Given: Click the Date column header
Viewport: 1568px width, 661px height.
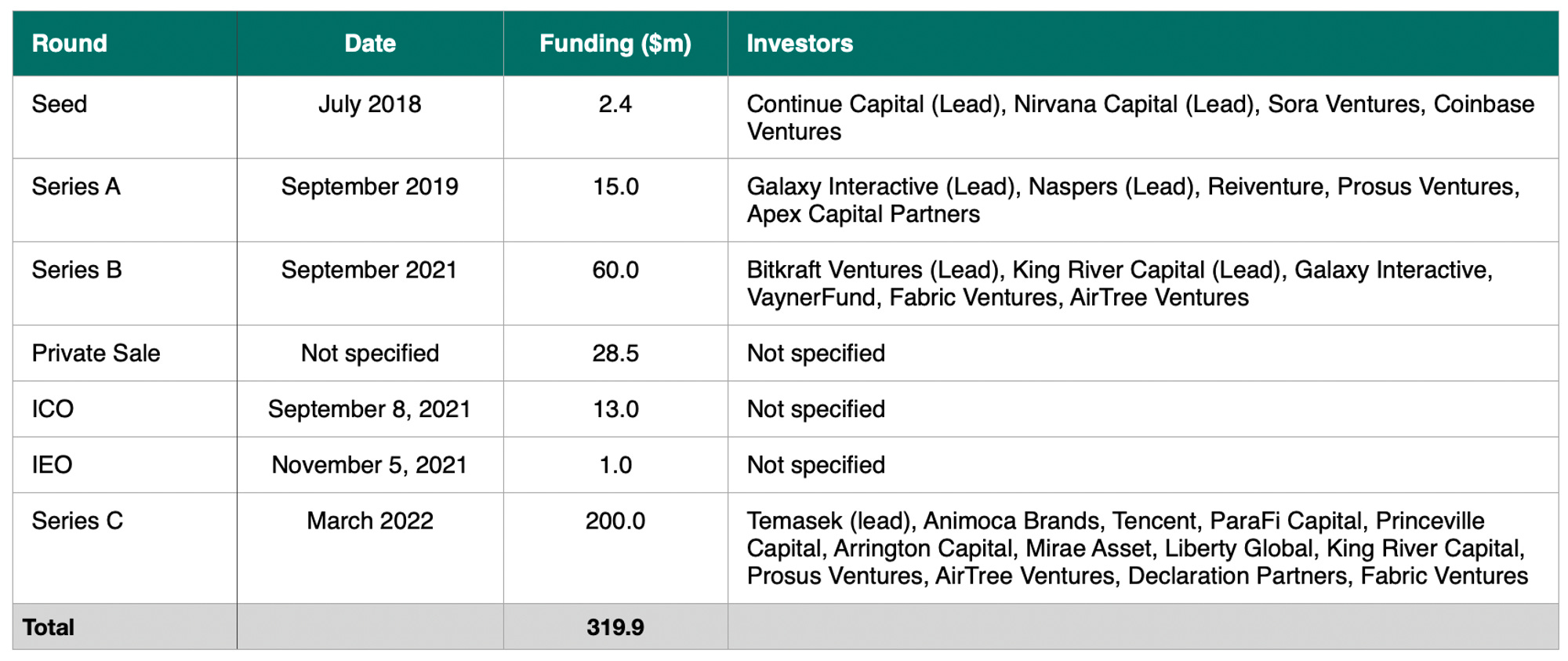Looking at the screenshot, I should pos(370,43).
